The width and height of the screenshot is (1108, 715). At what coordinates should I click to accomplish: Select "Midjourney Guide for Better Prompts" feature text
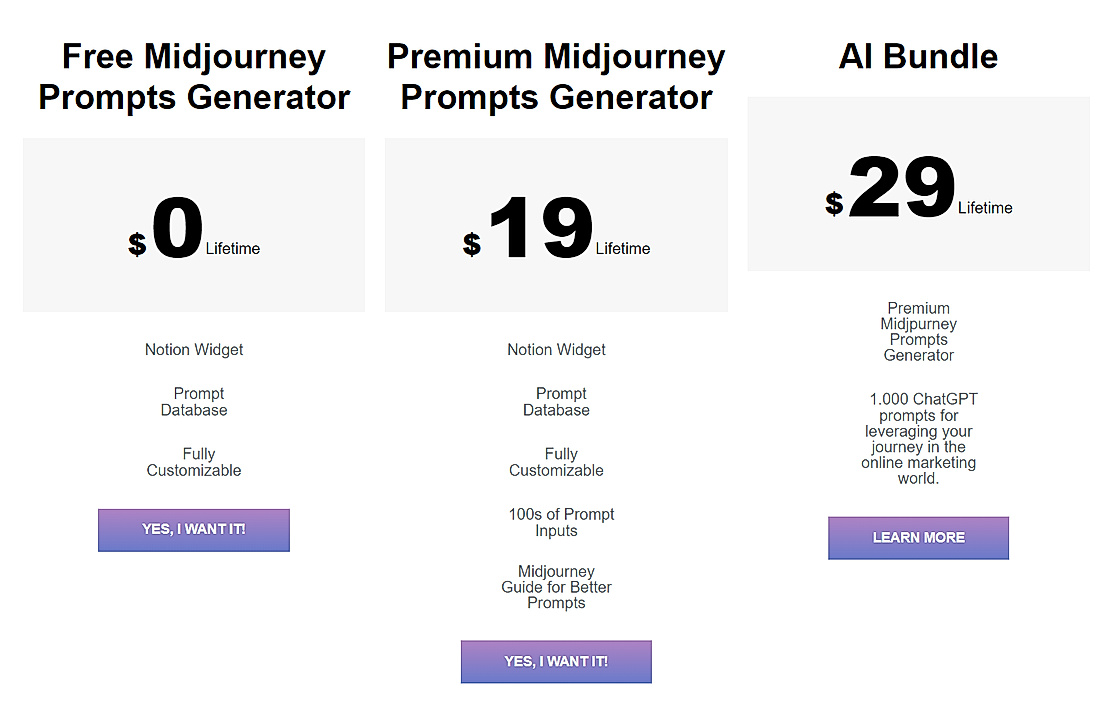(556, 587)
